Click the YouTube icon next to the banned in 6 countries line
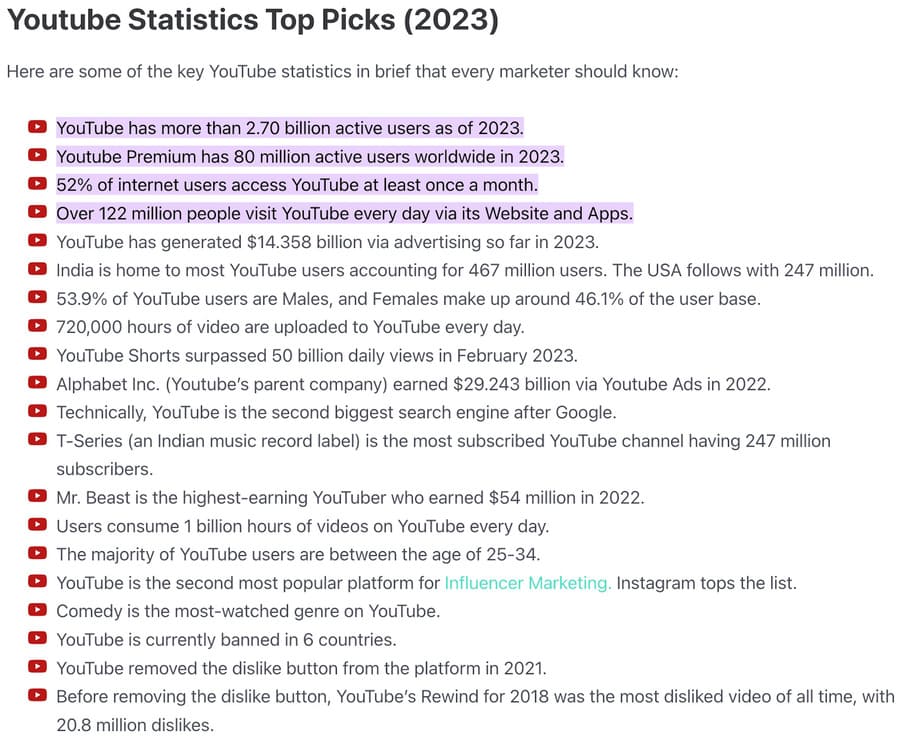This screenshot has width=900, height=740. 38,638
